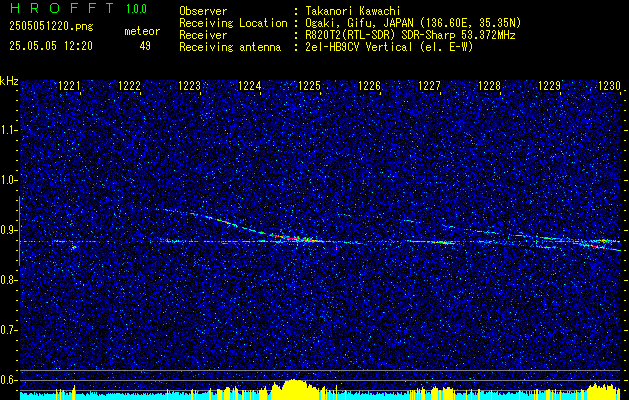Click the 1.1 kHz axis label

coord(9,130)
